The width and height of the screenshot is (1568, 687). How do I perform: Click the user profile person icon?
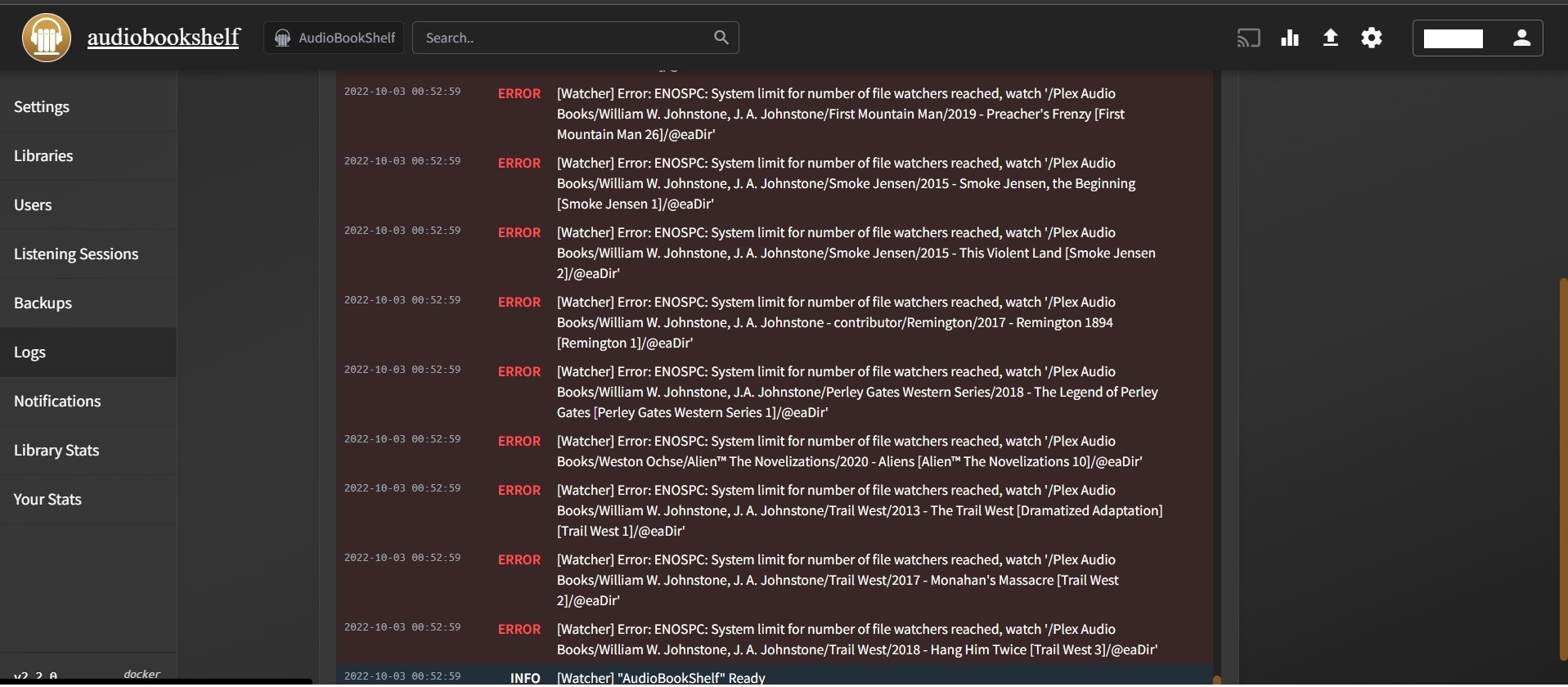pos(1521,38)
